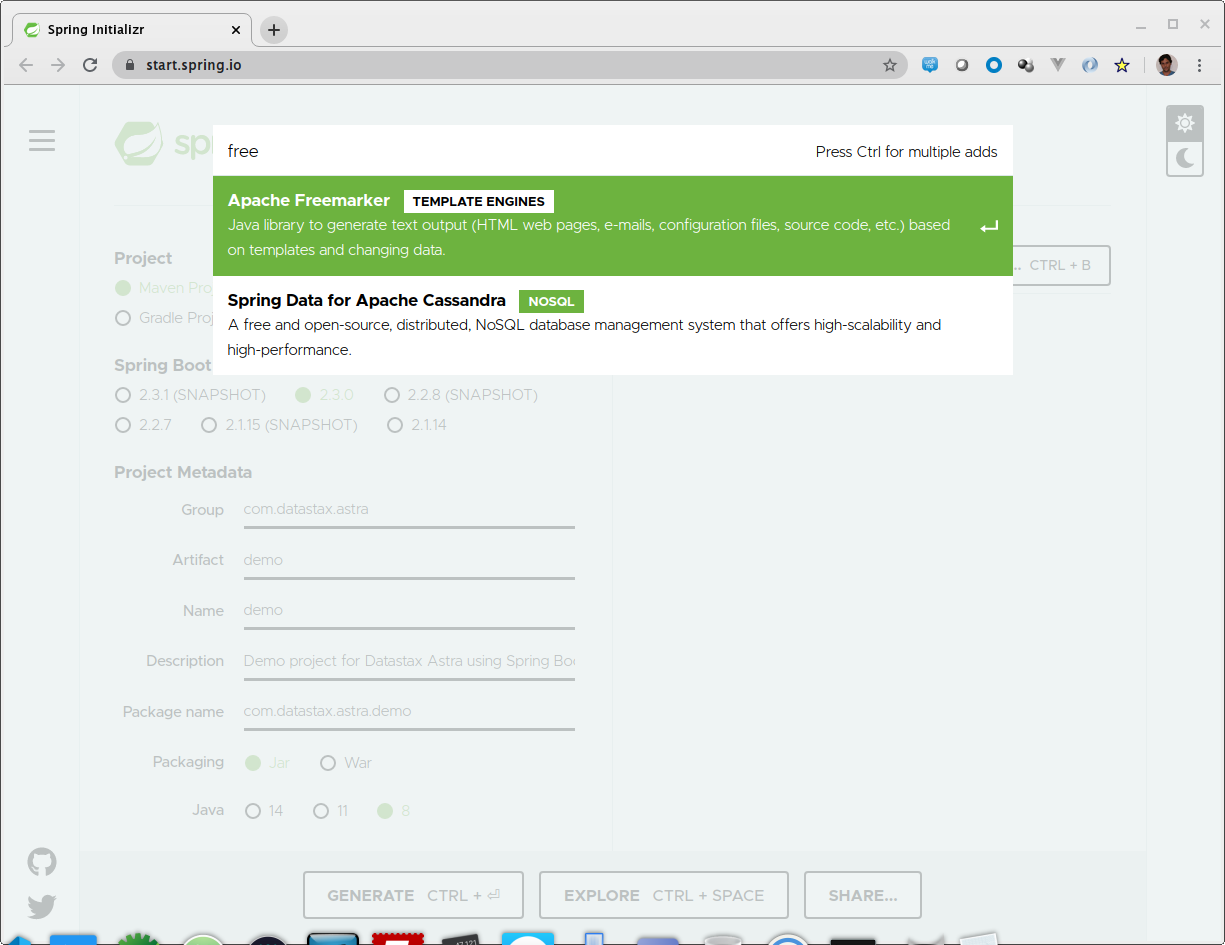Image resolution: width=1225 pixels, height=945 pixels.
Task: Switch to dark theme moon icon
Action: point(1185,158)
